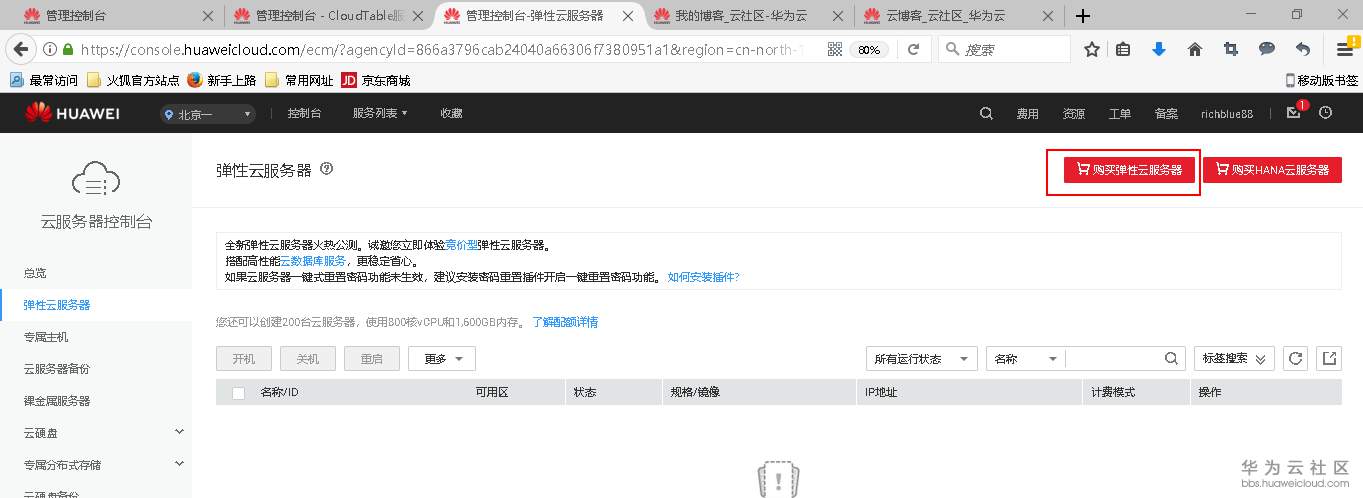Tick the select-all checkbox in the table header

[238, 393]
